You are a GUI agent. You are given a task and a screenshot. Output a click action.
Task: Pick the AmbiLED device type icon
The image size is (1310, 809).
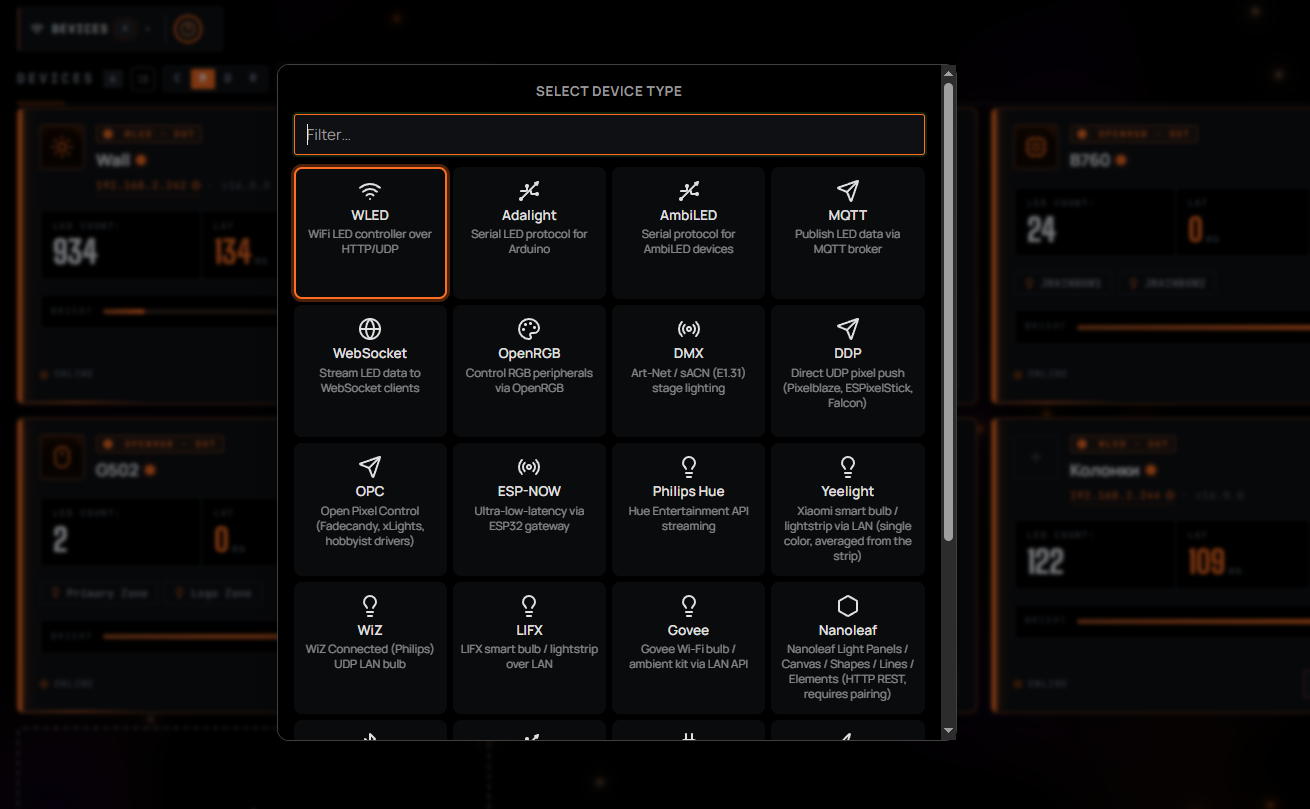coord(688,191)
